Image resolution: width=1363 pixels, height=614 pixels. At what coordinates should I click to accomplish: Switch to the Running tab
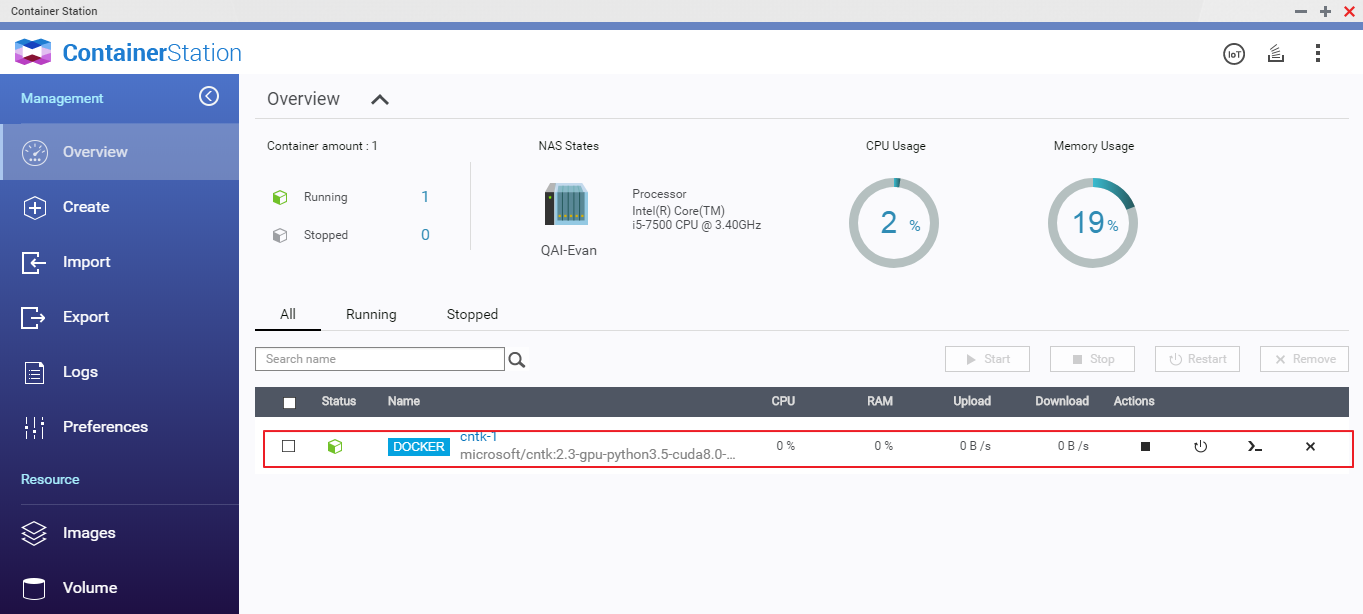click(371, 314)
